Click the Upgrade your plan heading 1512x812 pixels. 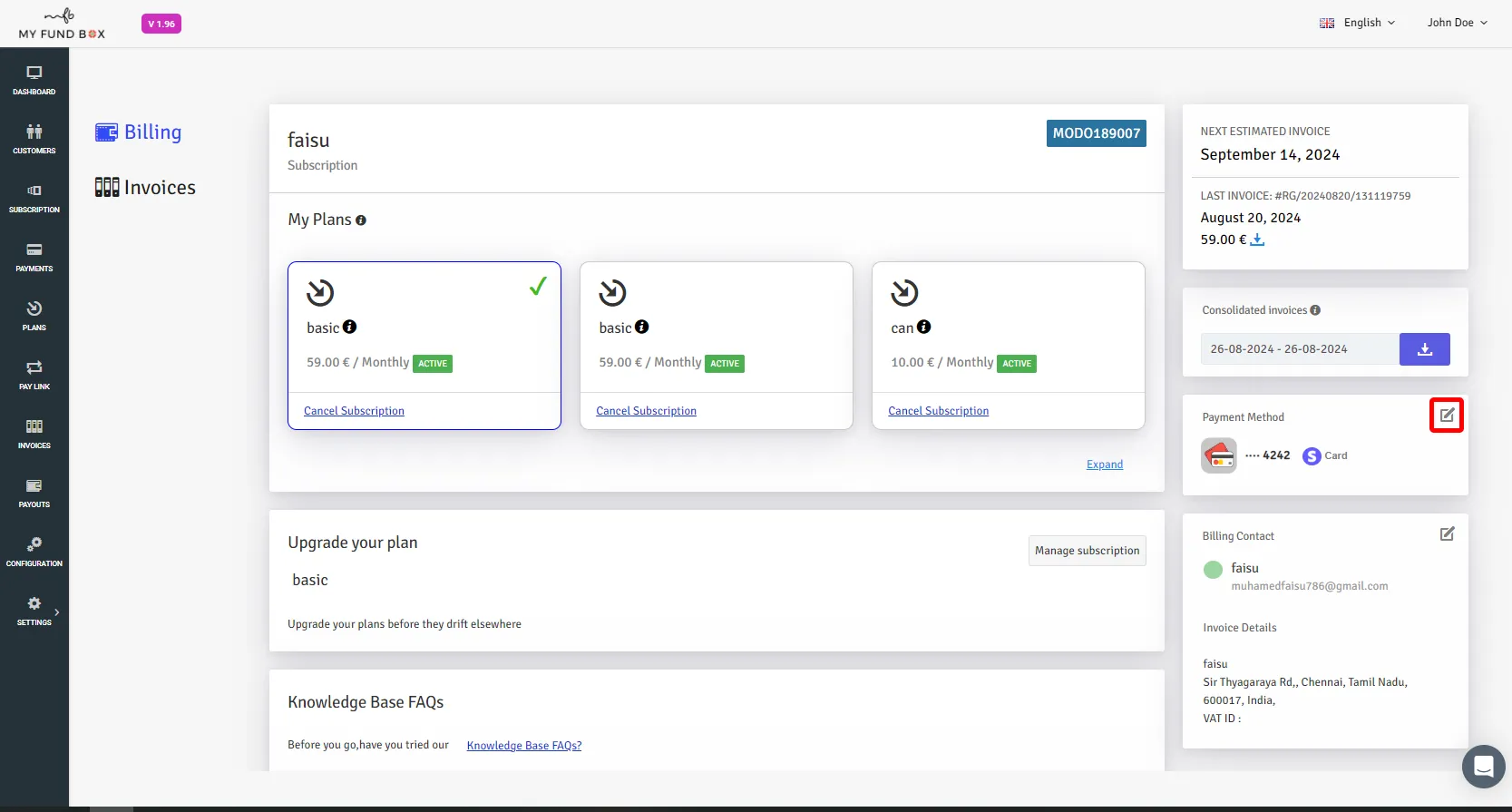[x=353, y=543]
